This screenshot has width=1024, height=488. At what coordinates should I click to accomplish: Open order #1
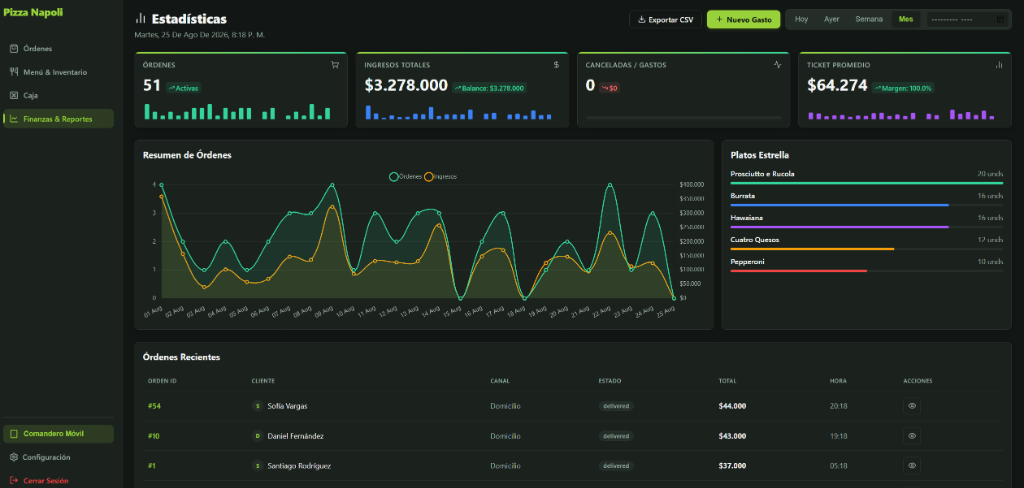152,466
